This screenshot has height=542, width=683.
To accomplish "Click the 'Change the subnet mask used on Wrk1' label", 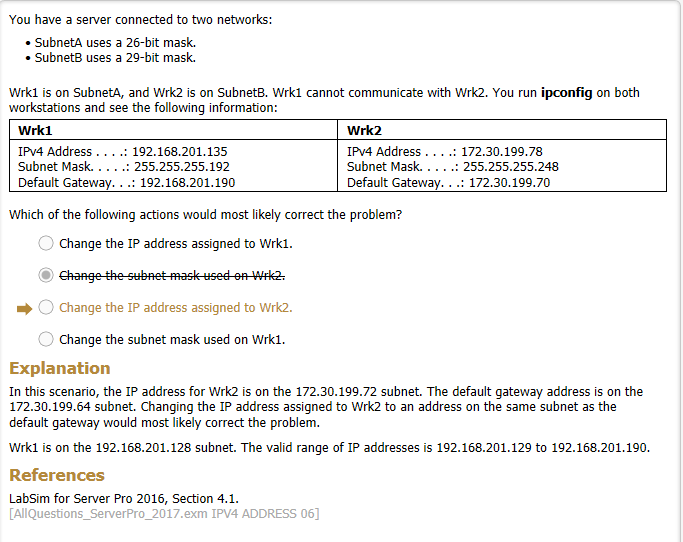I will (x=172, y=339).
